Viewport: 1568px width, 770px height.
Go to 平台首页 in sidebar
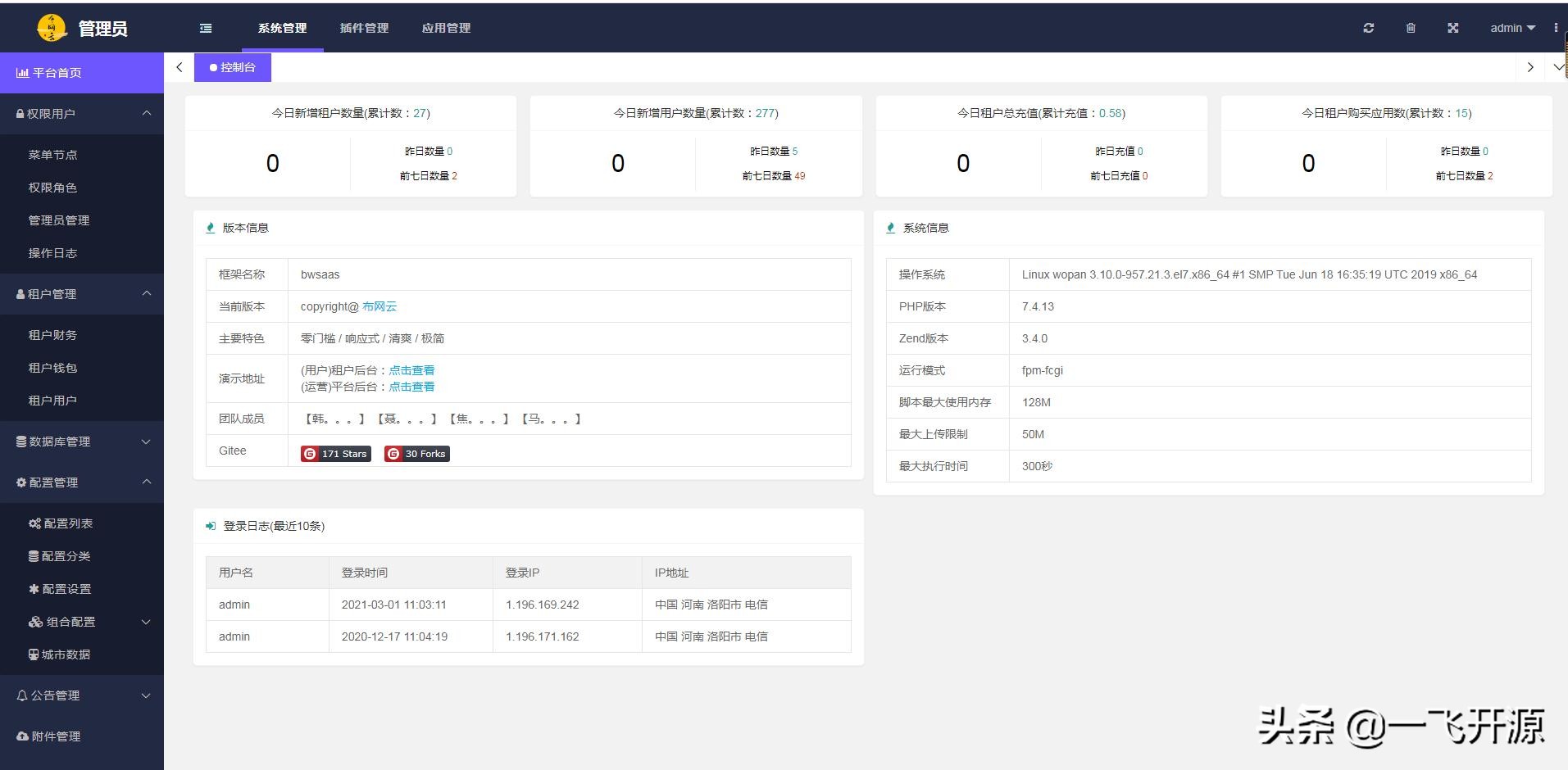82,73
